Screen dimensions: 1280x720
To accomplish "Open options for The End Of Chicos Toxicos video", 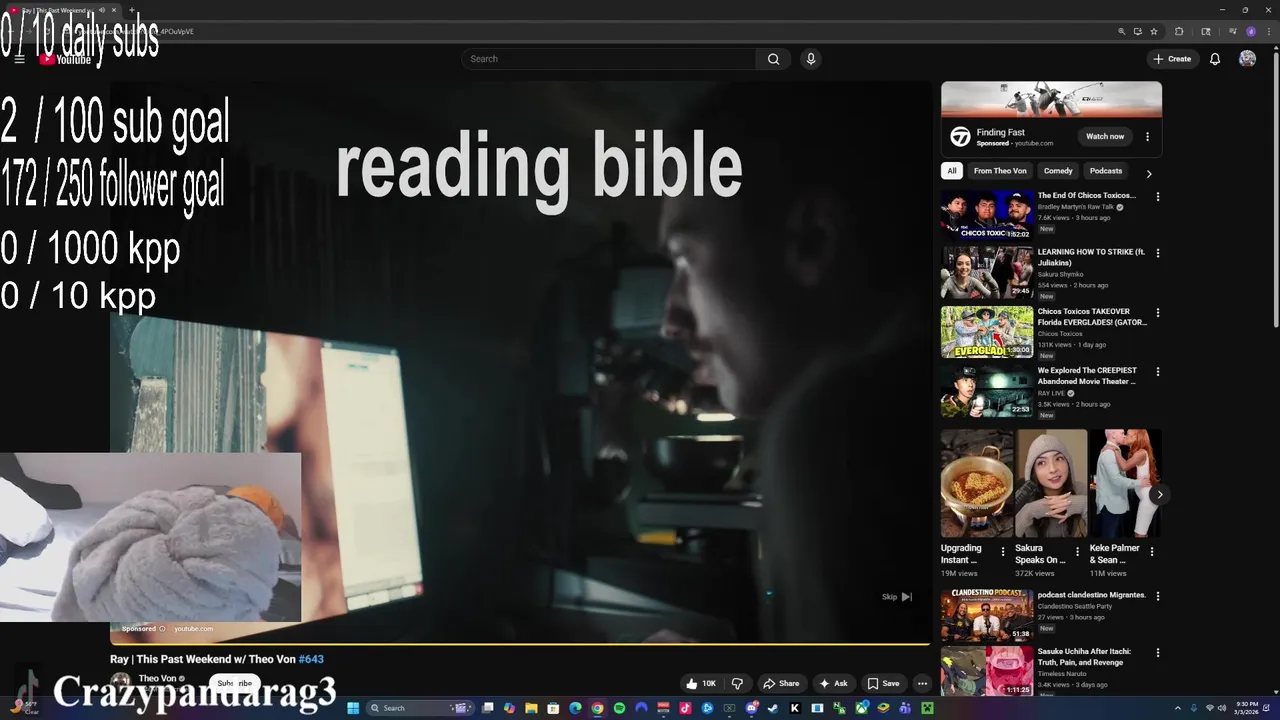I will pos(1158,197).
